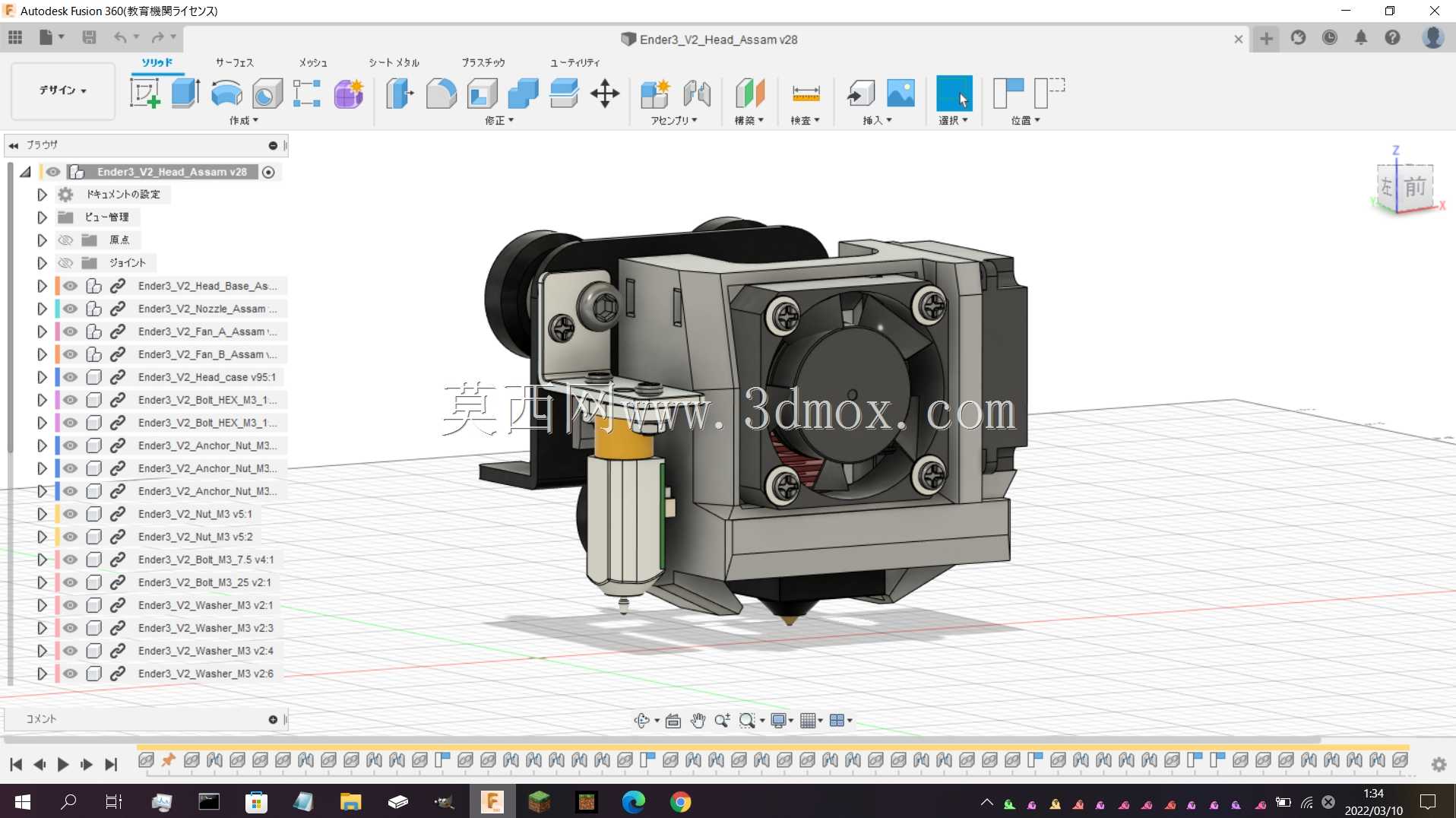
Task: Open the 選択 menu label
Action: 954,120
